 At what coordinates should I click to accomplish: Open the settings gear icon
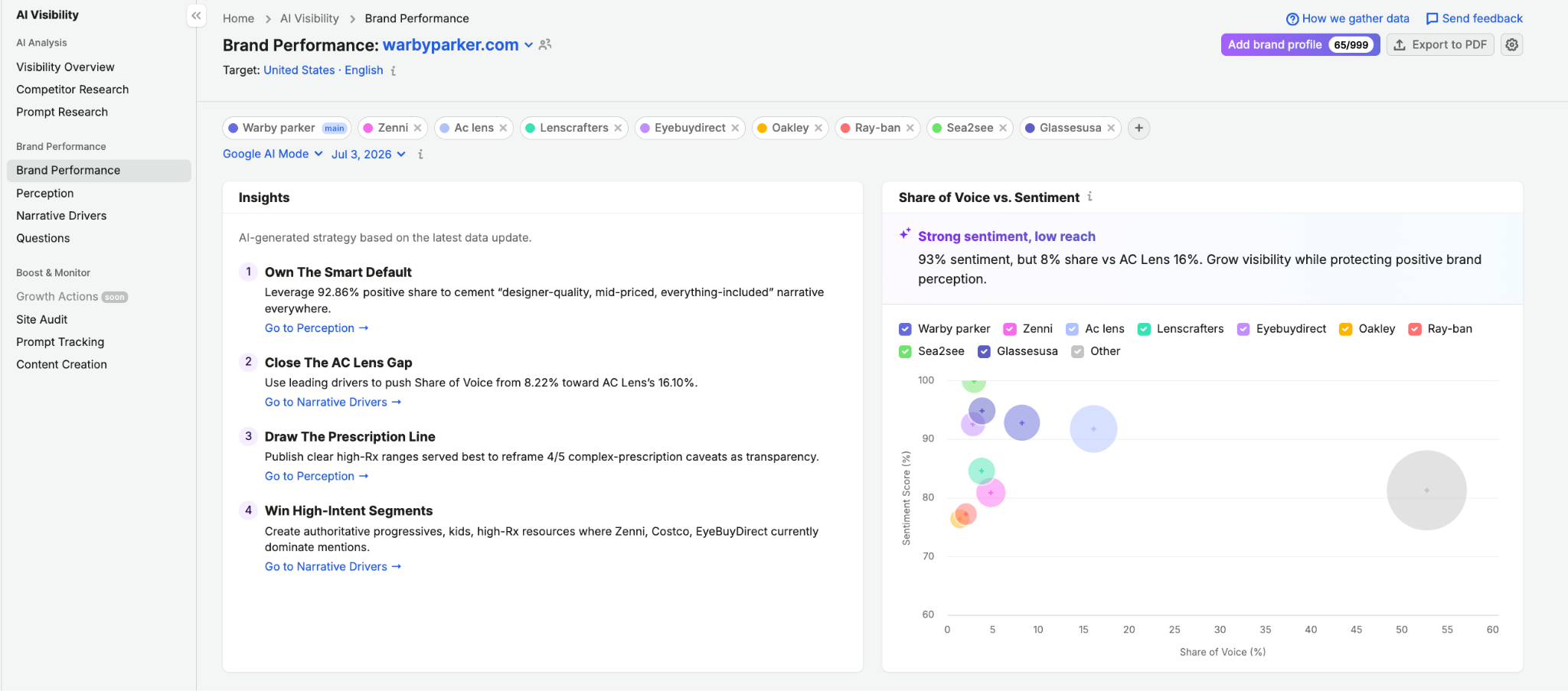pyautogui.click(x=1511, y=44)
